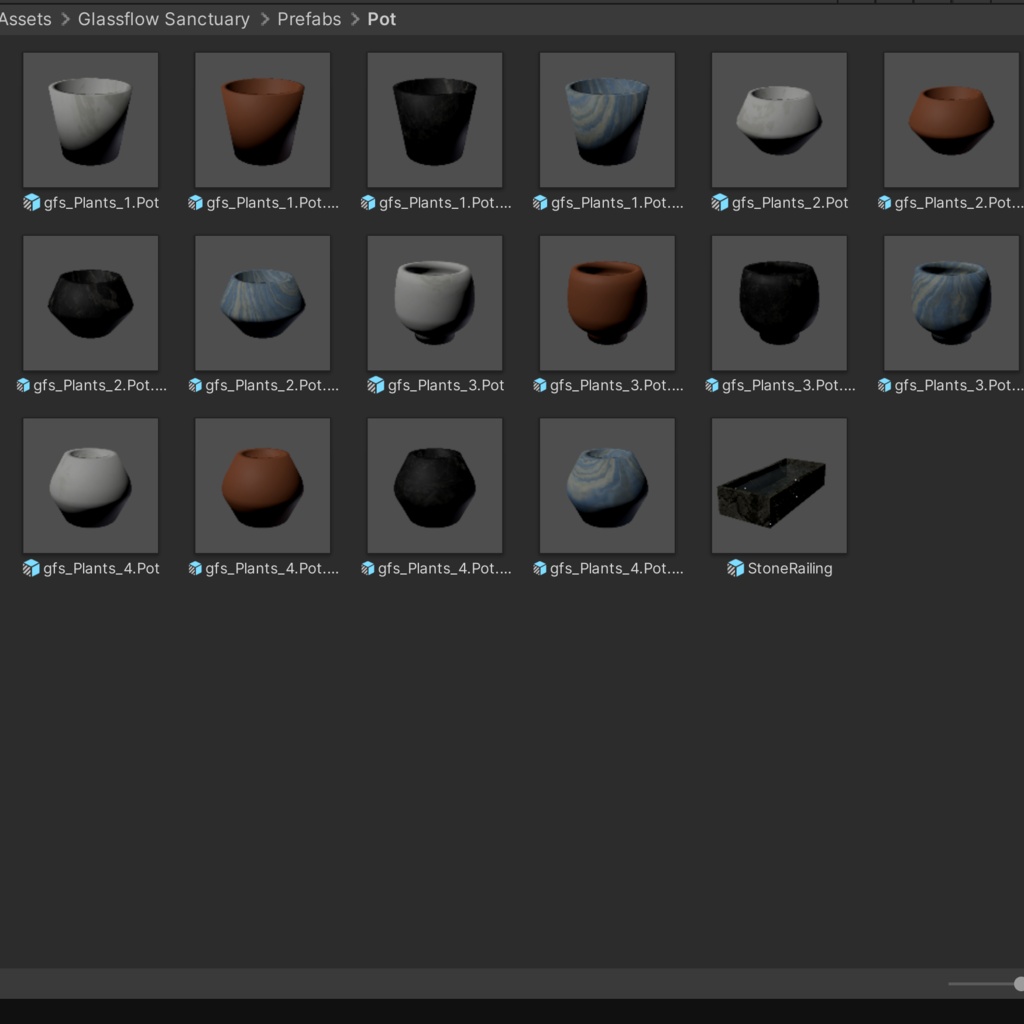
Task: Click the prefab cube icon beside gfs_Plants_2.Pot
Action: (x=720, y=202)
